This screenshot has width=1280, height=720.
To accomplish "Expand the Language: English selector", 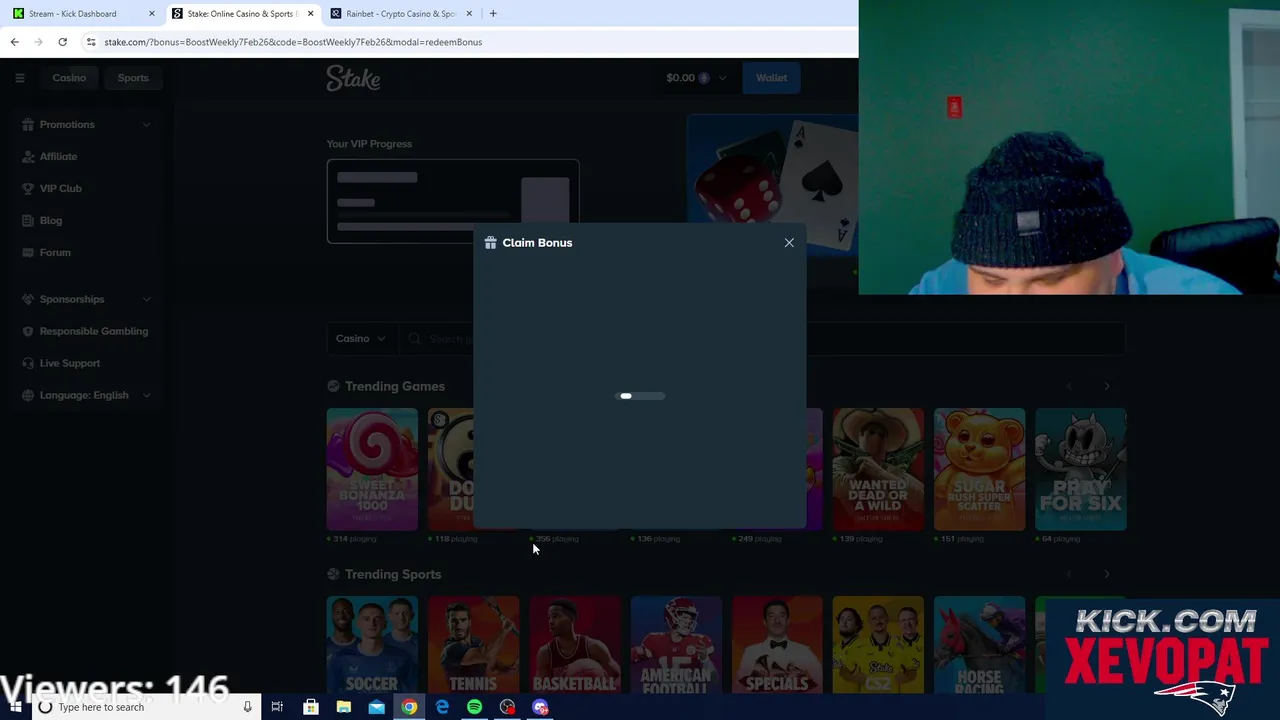I will tap(87, 395).
